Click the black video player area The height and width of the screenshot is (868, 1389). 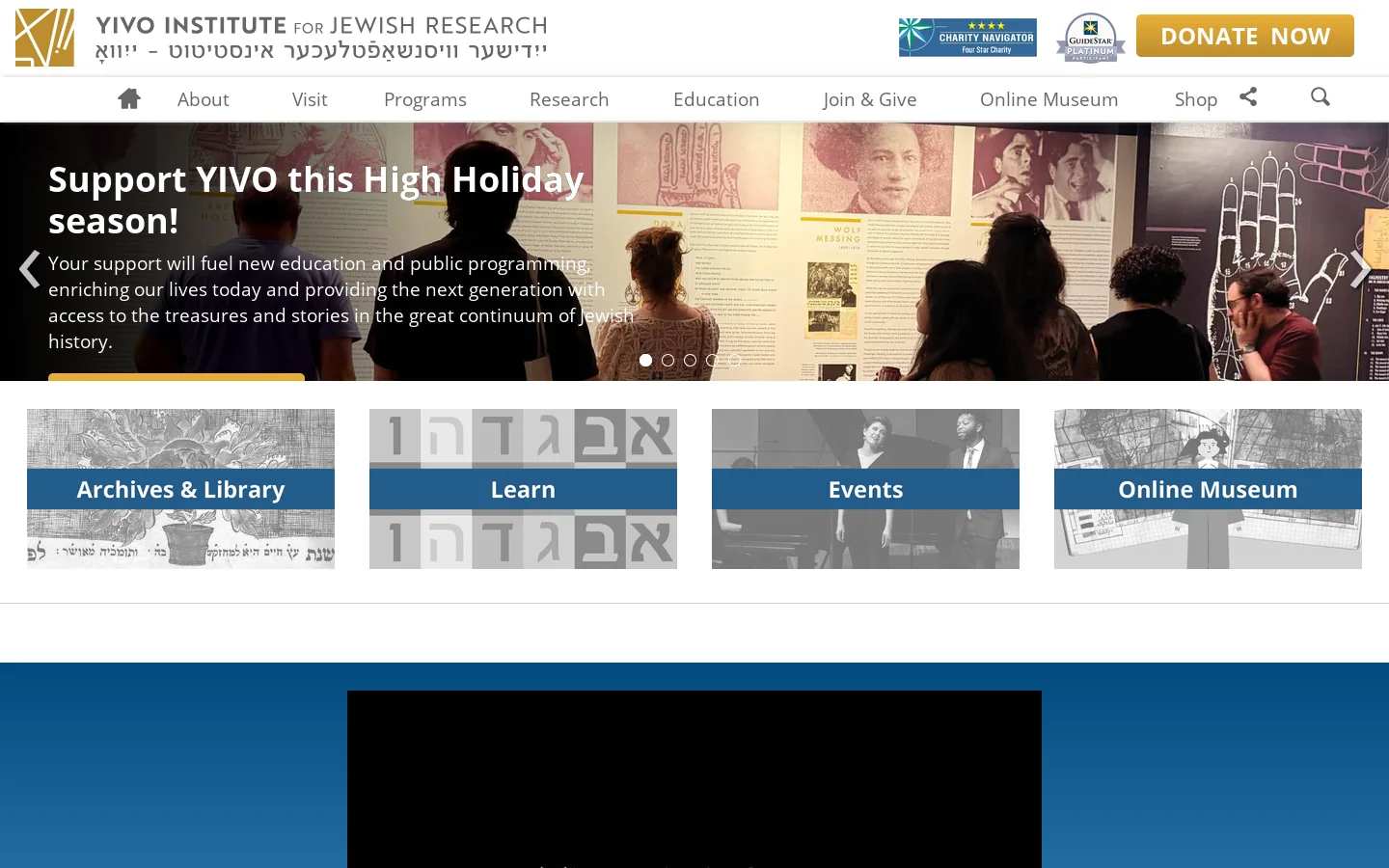click(694, 779)
